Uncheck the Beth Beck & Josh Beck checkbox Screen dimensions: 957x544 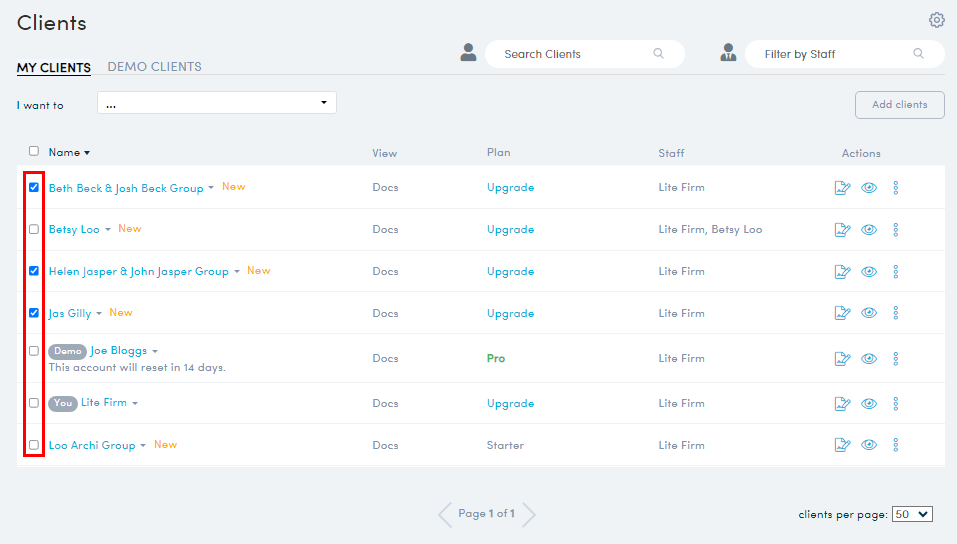pyautogui.click(x=34, y=187)
